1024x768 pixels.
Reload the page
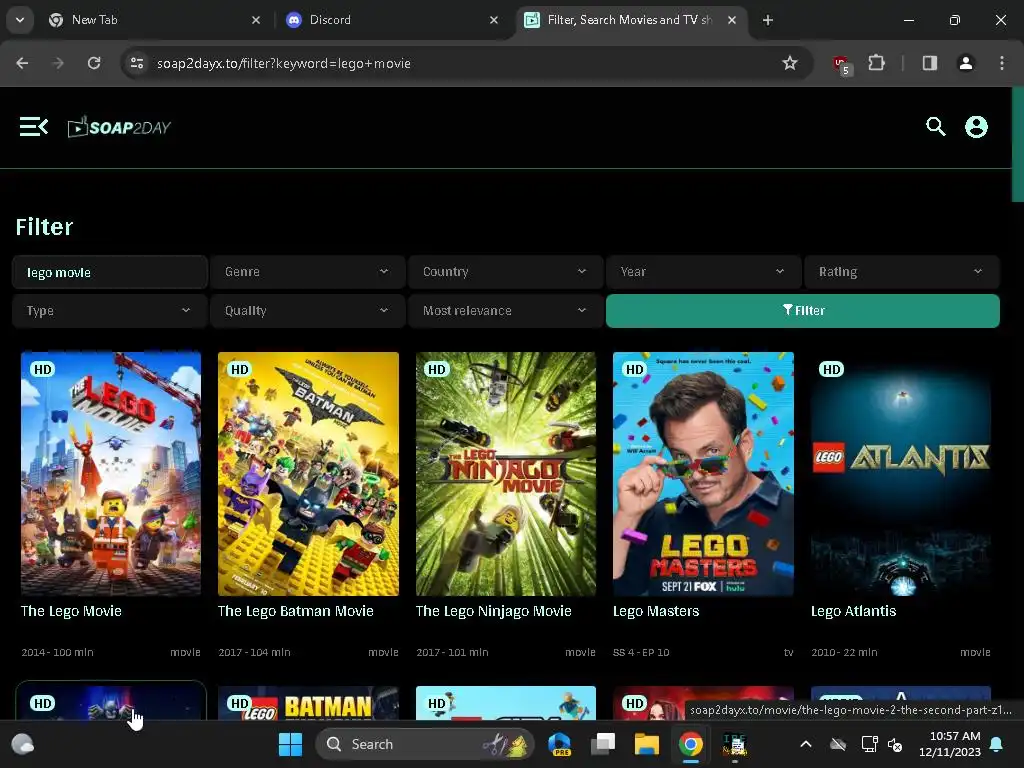(x=94, y=63)
